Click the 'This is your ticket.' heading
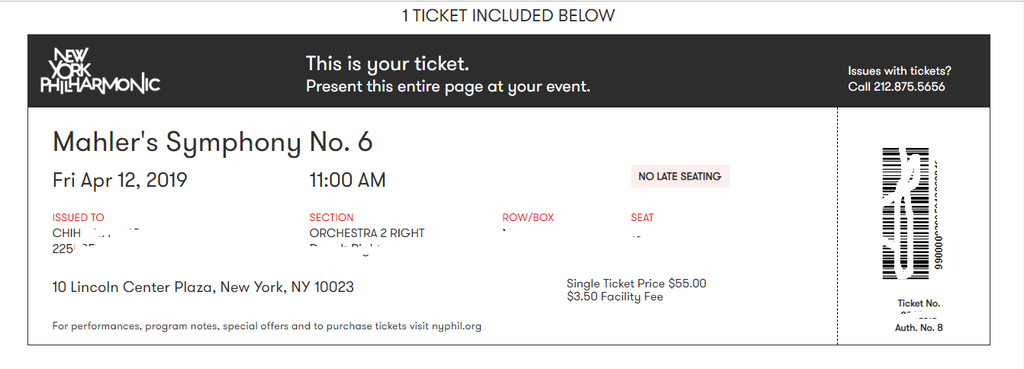The width and height of the screenshot is (1024, 369). point(388,64)
